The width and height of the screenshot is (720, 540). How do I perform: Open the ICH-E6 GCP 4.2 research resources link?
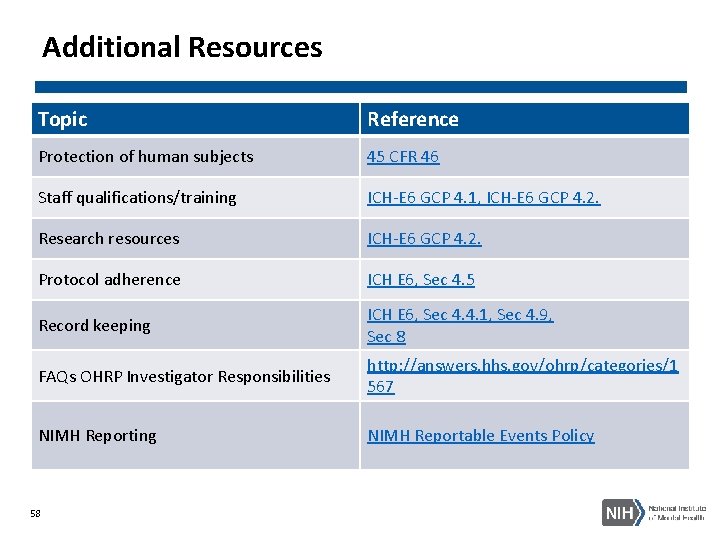[424, 239]
